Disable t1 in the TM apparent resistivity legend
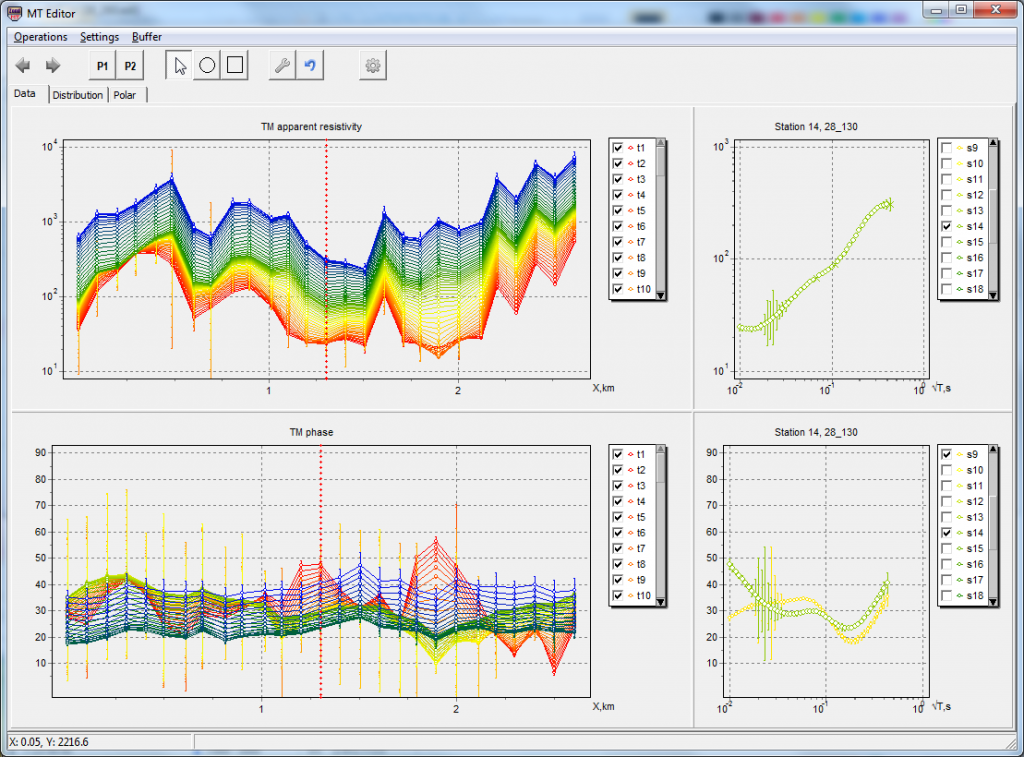 click(x=617, y=147)
